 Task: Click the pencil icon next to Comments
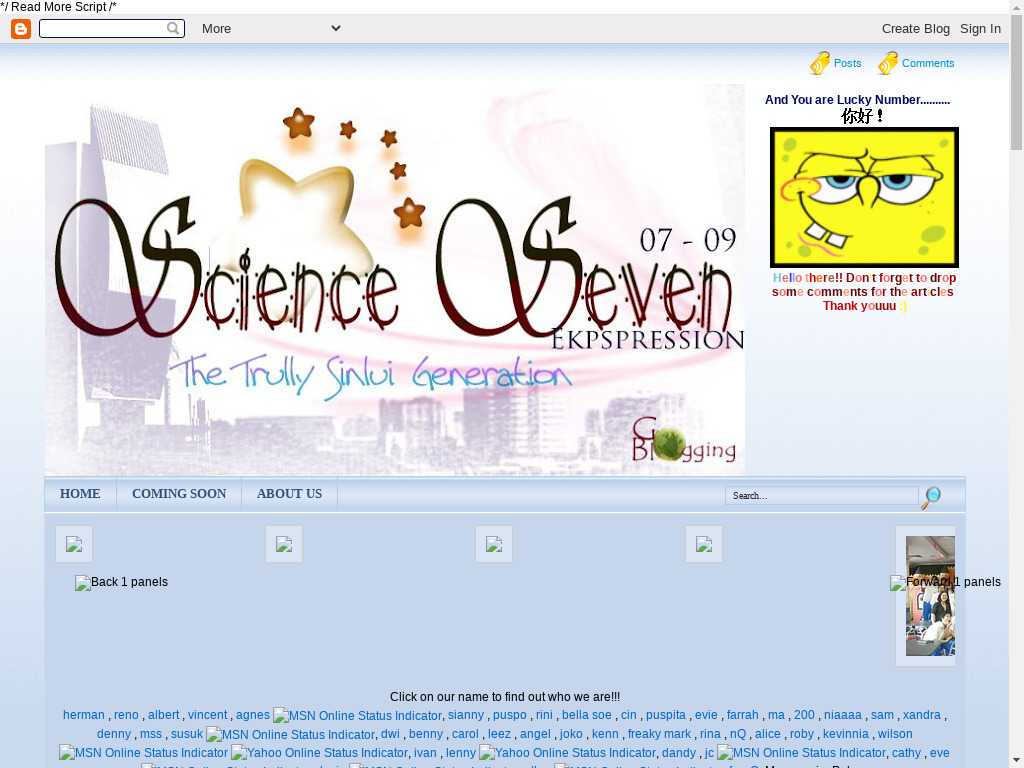[888, 63]
